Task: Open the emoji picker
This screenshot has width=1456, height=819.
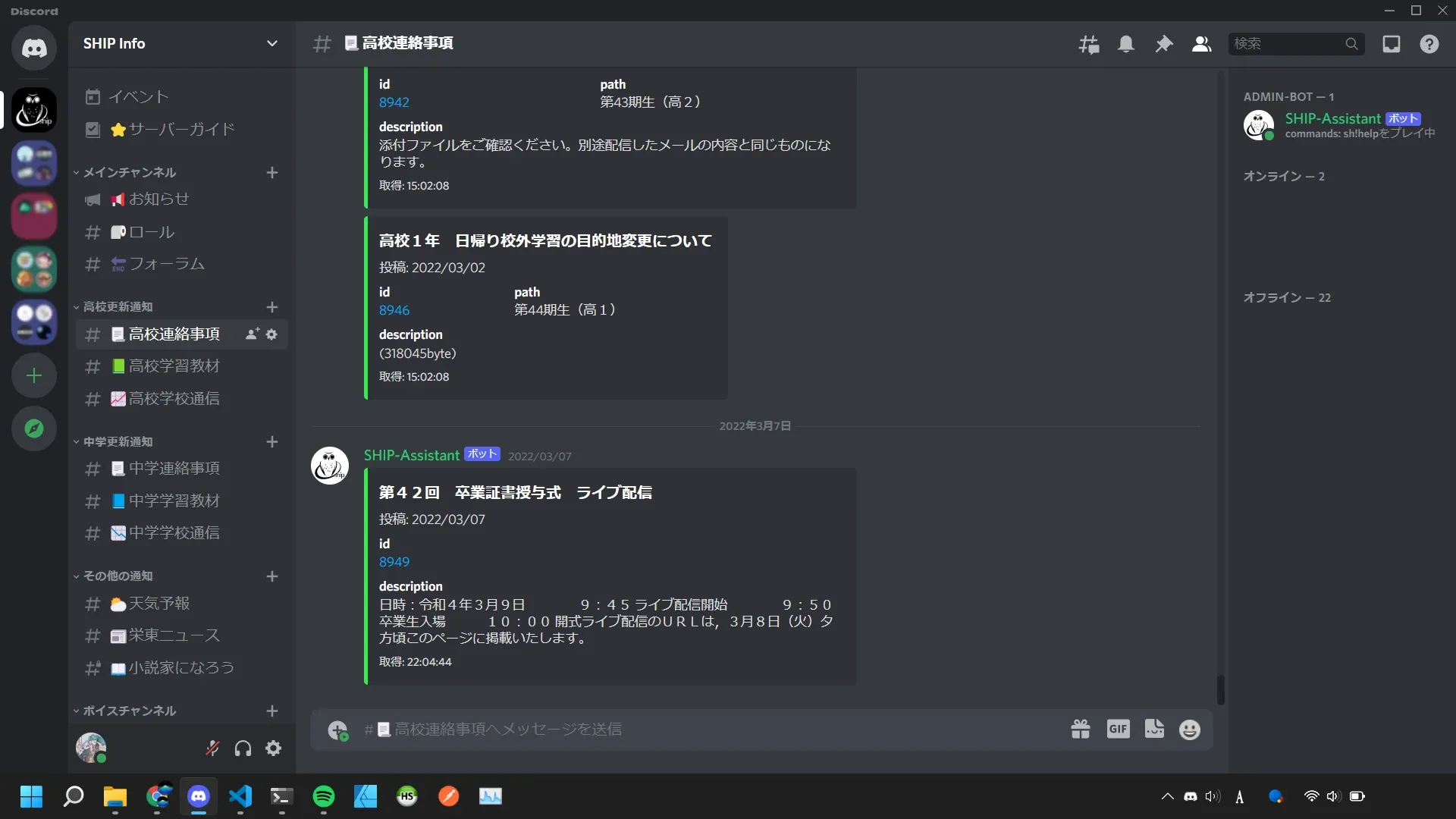Action: (1190, 729)
